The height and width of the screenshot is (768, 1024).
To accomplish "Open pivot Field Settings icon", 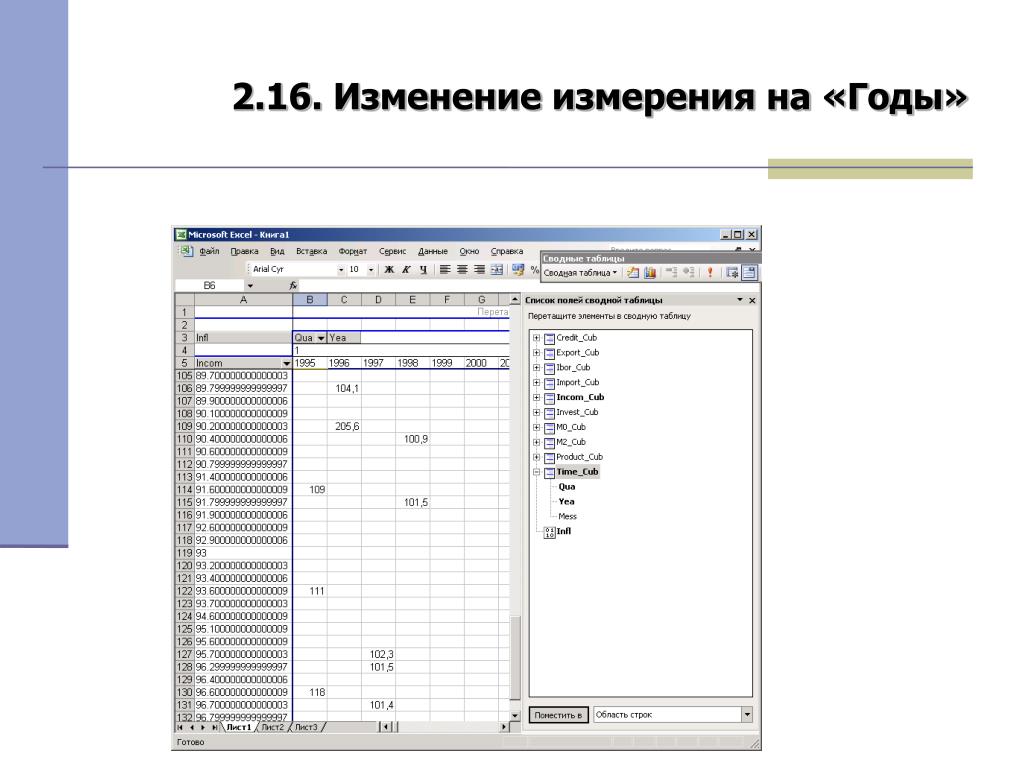I will coord(732,273).
